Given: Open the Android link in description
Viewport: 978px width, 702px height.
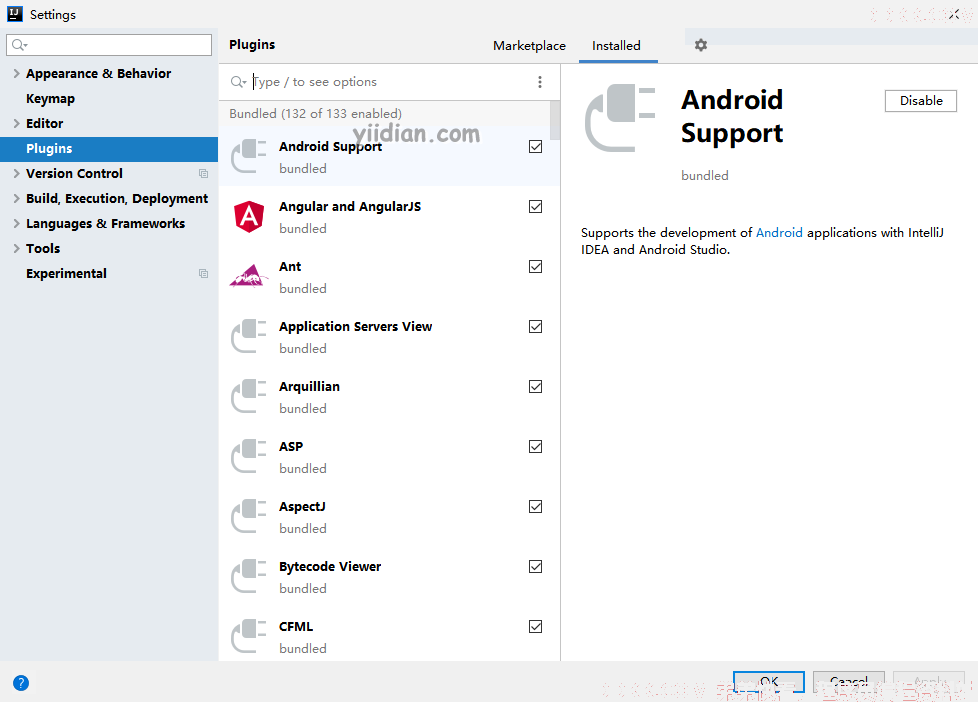Looking at the screenshot, I should pos(779,232).
